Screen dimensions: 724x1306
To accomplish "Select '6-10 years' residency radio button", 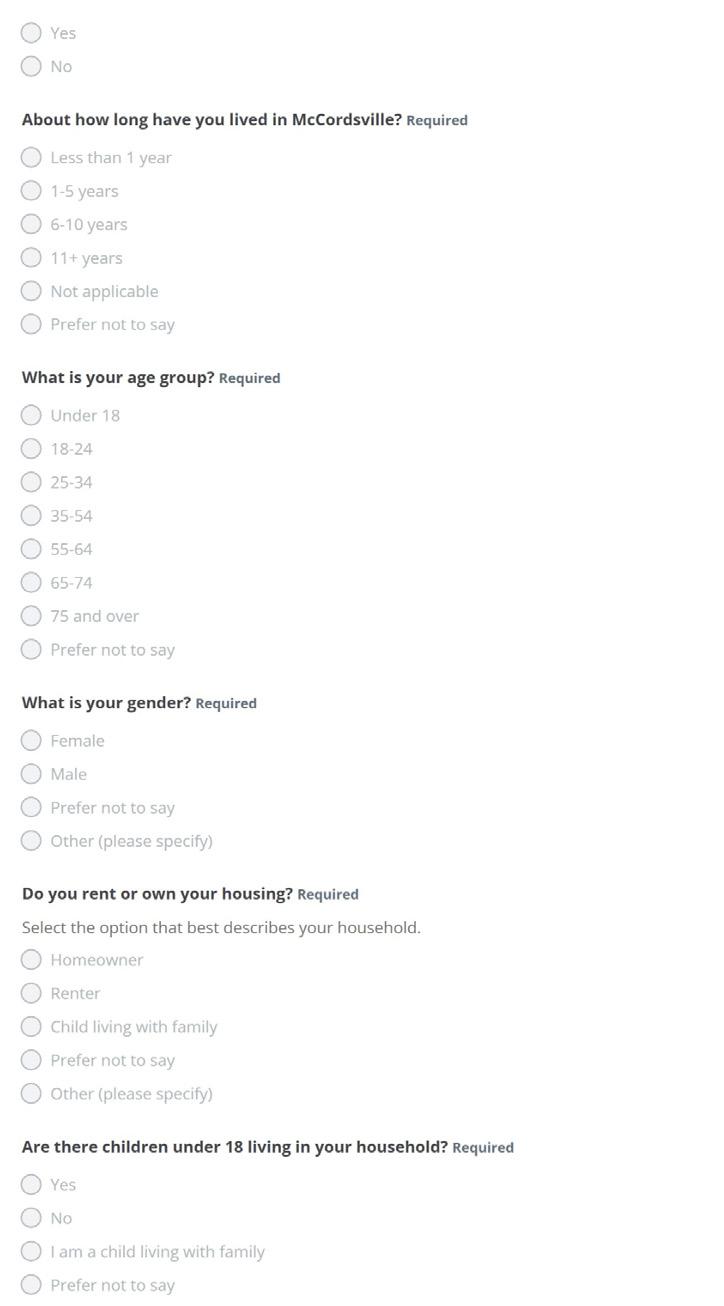I will (x=31, y=224).
